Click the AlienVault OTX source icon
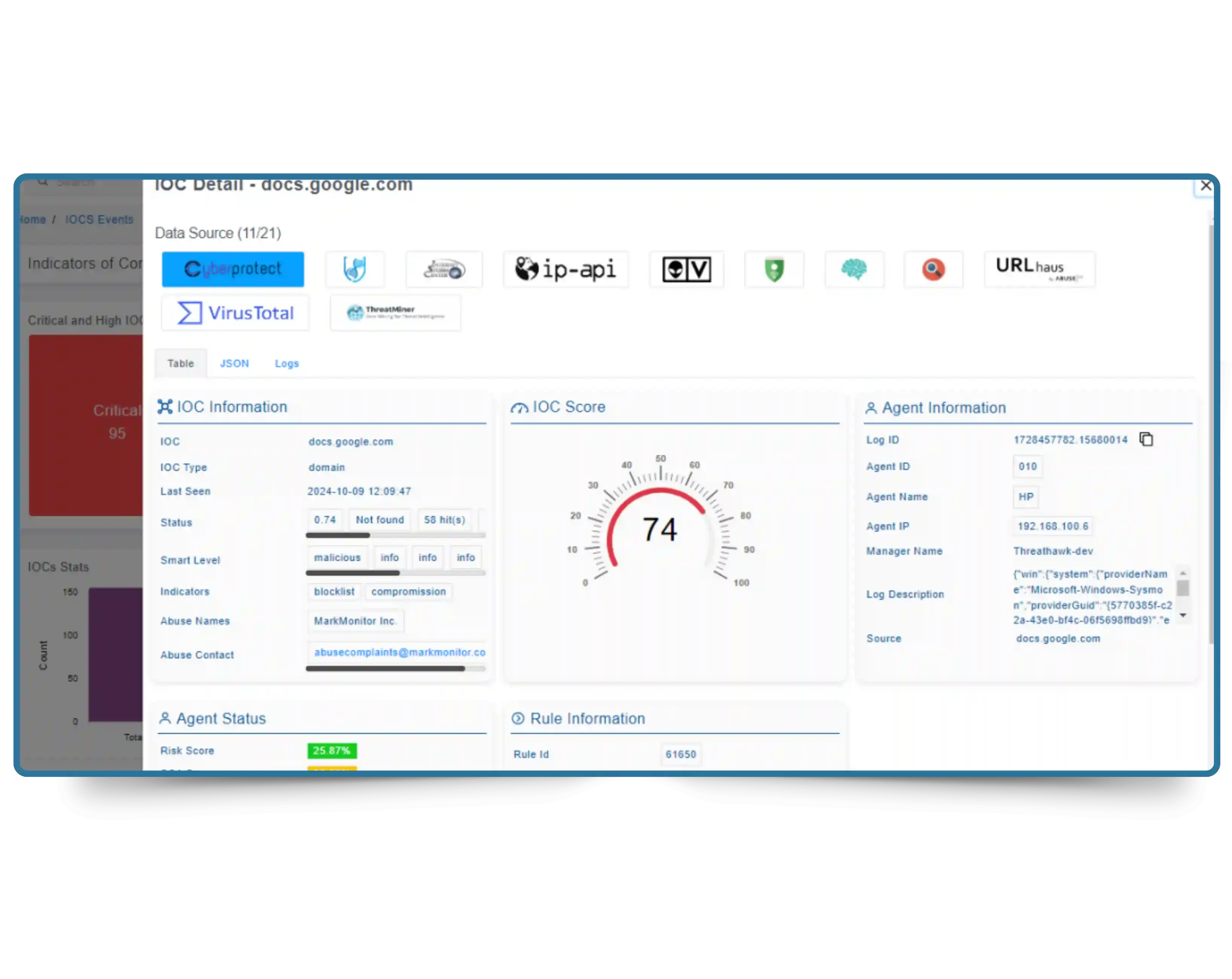Screen dimensions: 1232x979 pos(686,269)
